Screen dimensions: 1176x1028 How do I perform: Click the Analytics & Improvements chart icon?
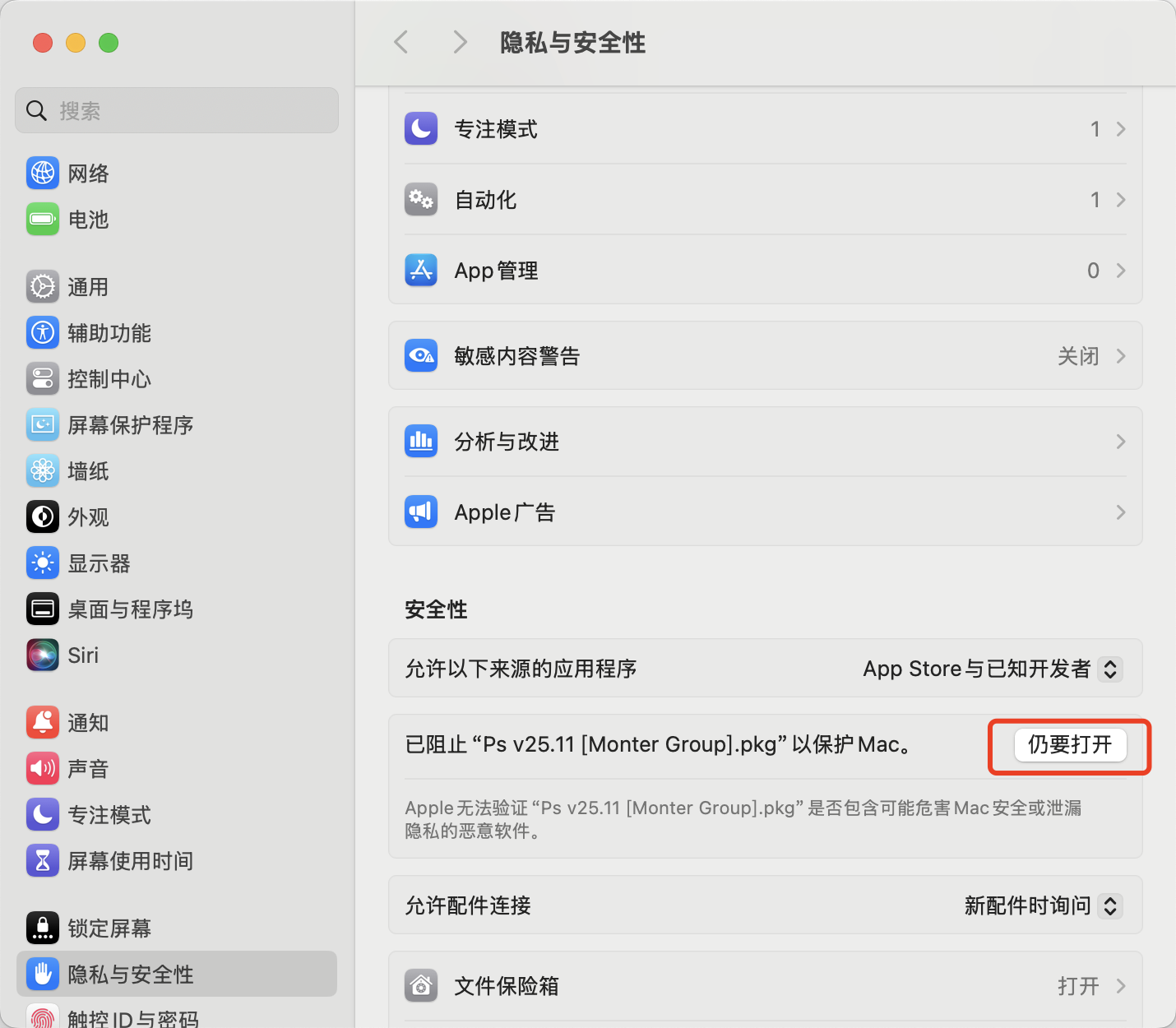tap(421, 442)
